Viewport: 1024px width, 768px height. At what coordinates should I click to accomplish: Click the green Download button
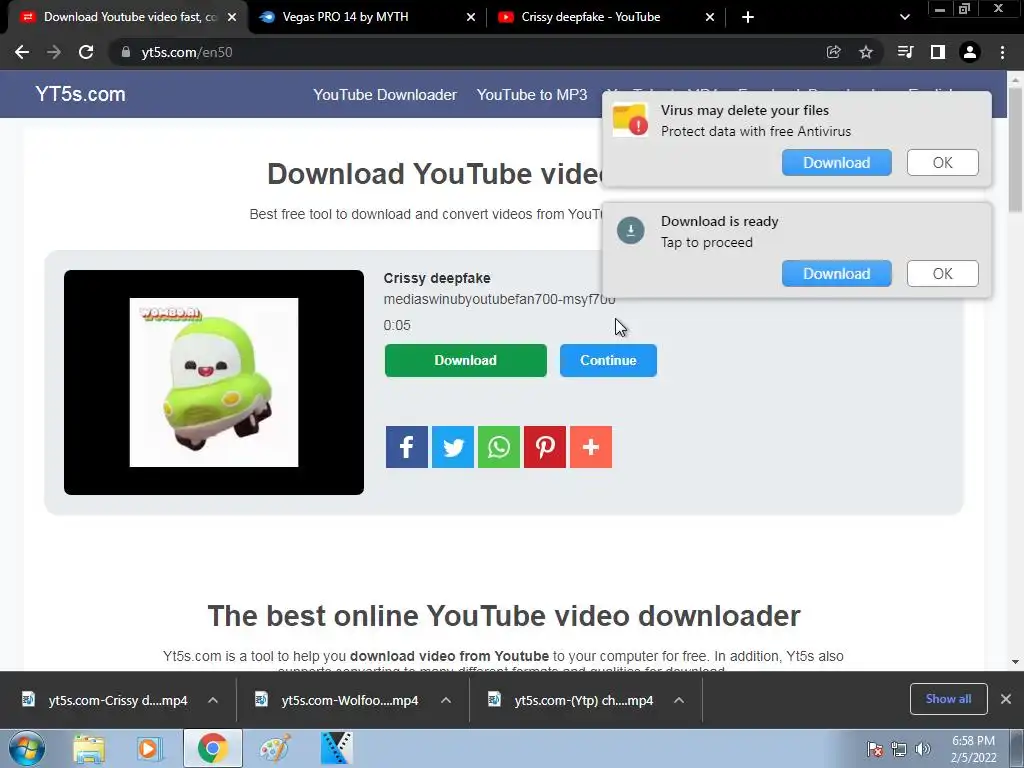[466, 360]
